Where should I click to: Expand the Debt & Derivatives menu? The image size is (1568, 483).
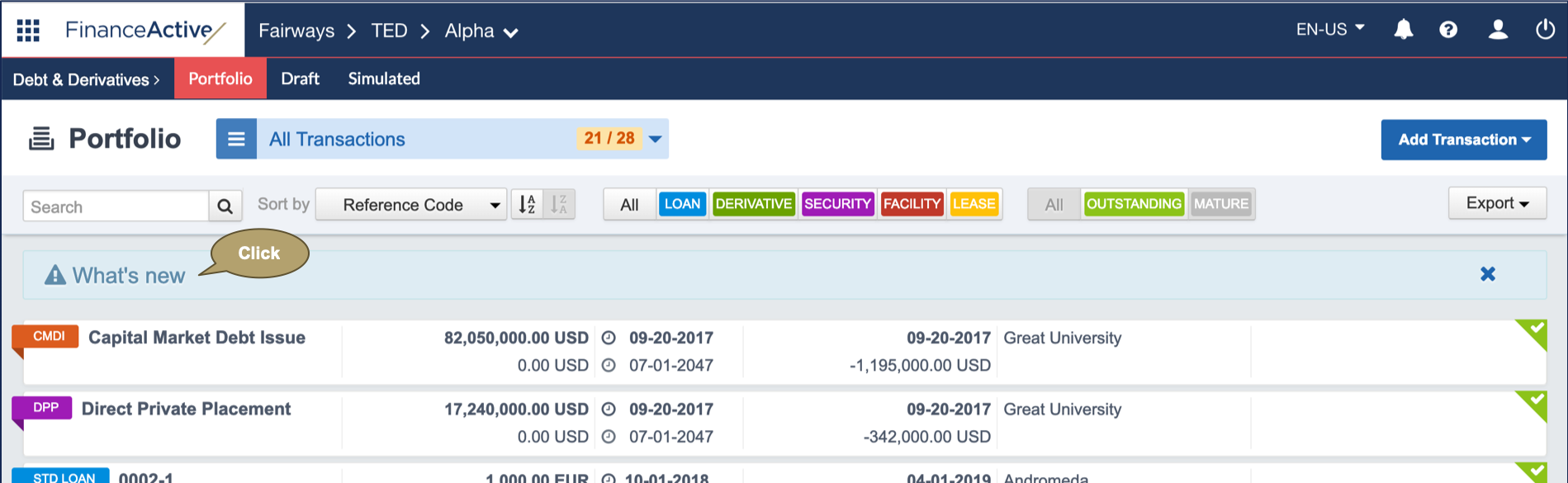click(x=86, y=79)
